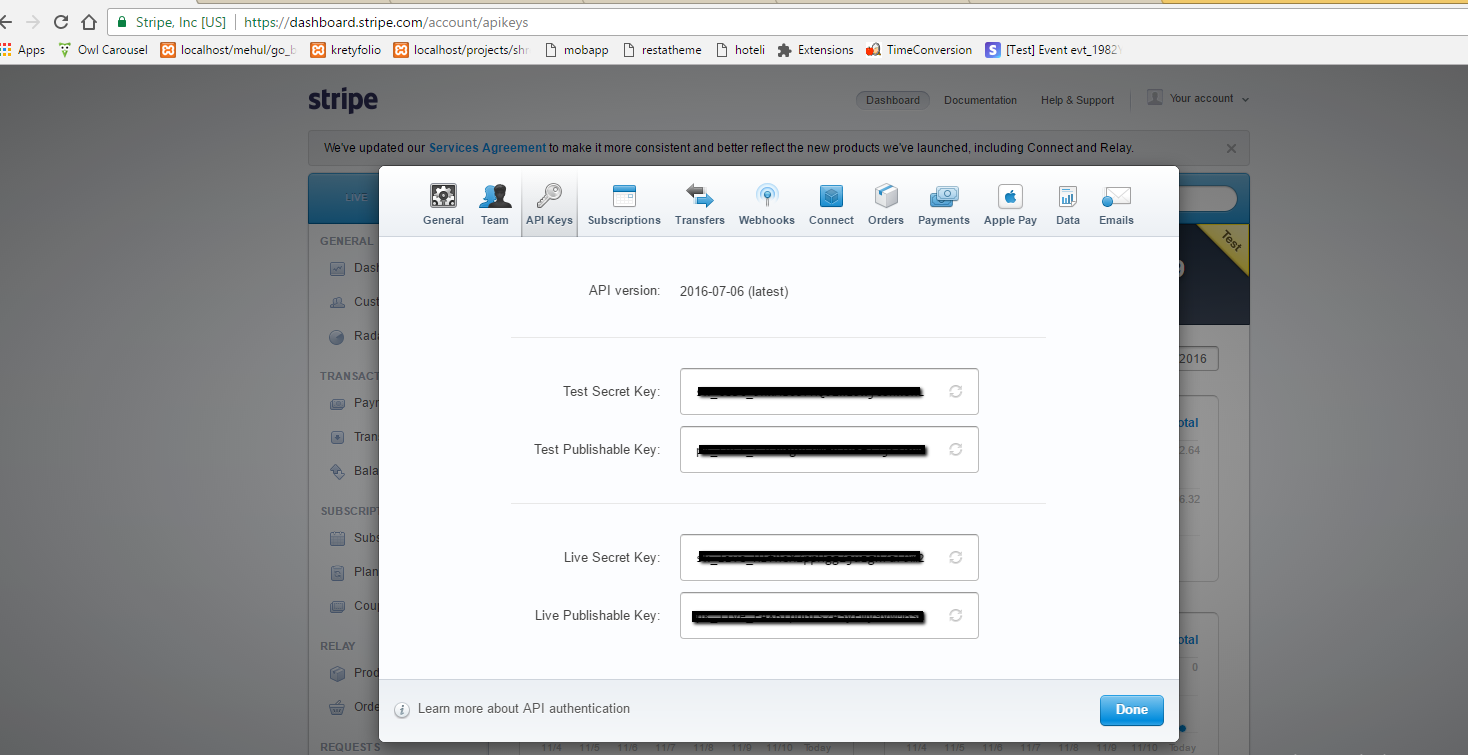Switch to the Transfers settings icon
Viewport: 1468px width, 755px height.
point(699,196)
